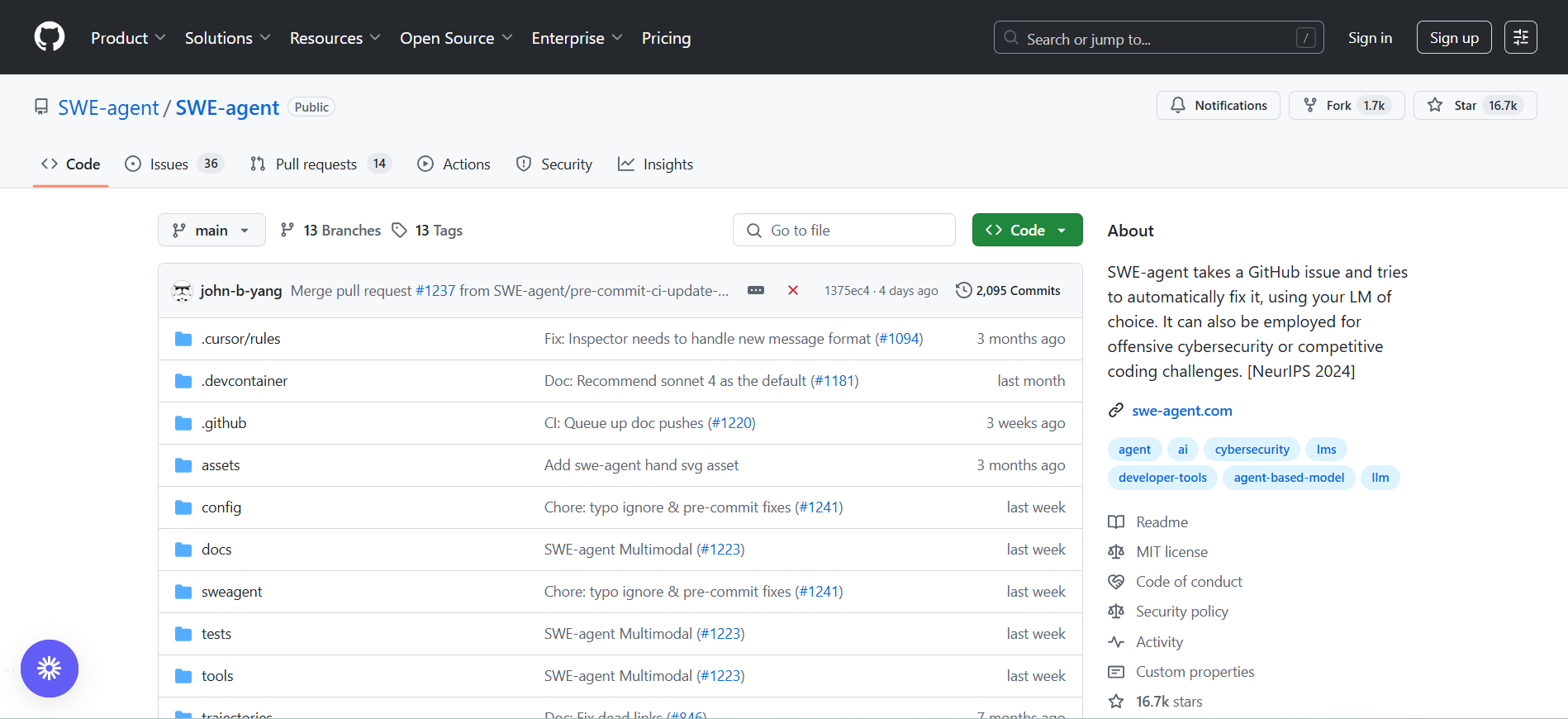Click the config folder icon

(x=183, y=507)
